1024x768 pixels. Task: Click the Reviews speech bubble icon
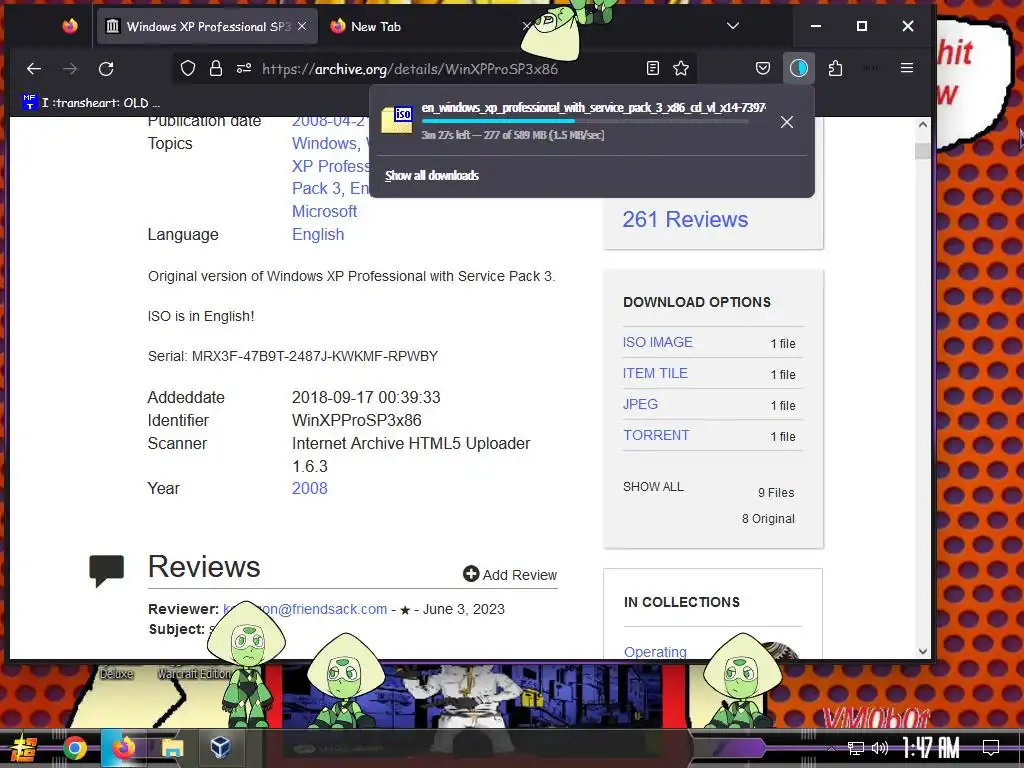click(106, 570)
